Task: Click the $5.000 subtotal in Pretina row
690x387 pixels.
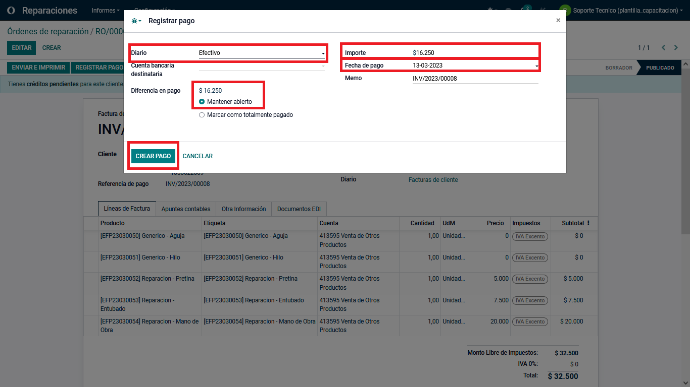Action: 573,279
